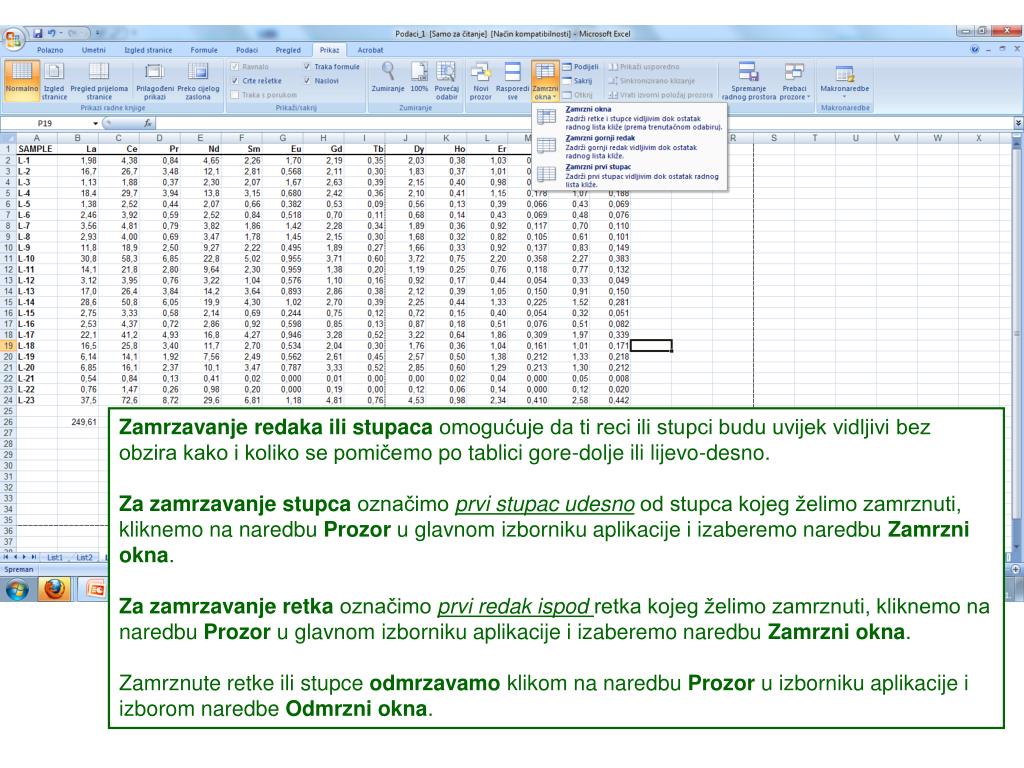Open the Izgled stranice ribbon tab
Viewport: 1024px width, 768px height.
[148, 50]
